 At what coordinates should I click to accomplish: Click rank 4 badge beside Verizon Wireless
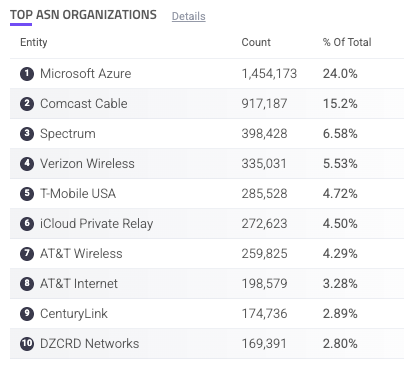(x=27, y=164)
